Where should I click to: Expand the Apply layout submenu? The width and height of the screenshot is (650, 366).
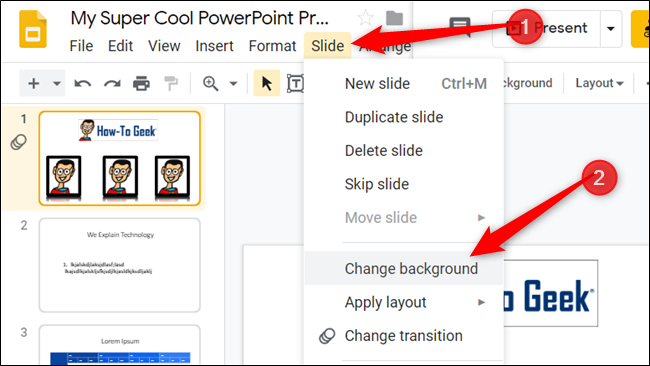coord(404,302)
